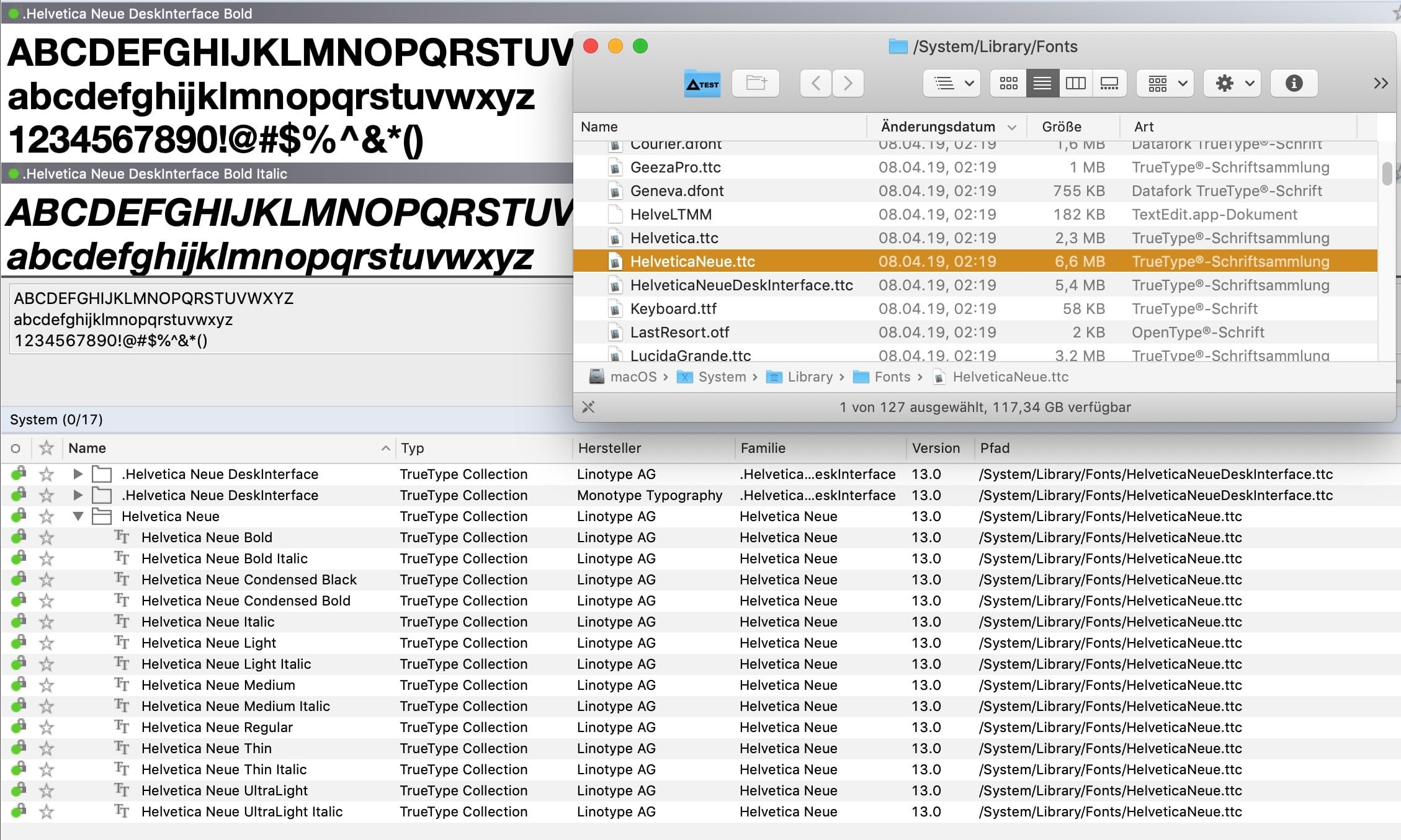The width and height of the screenshot is (1401, 840).
Task: Select HelveticaNeueDeskInterface.ttc in Finder
Action: click(x=975, y=285)
